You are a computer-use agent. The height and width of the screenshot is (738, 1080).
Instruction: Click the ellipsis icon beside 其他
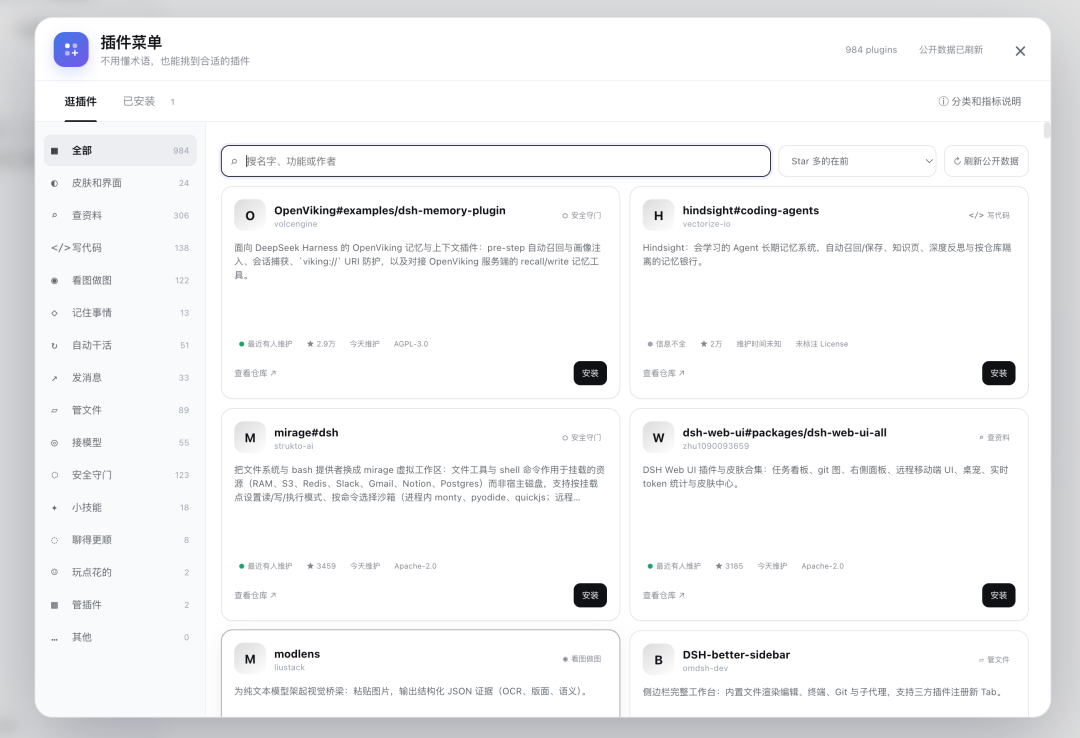point(54,639)
